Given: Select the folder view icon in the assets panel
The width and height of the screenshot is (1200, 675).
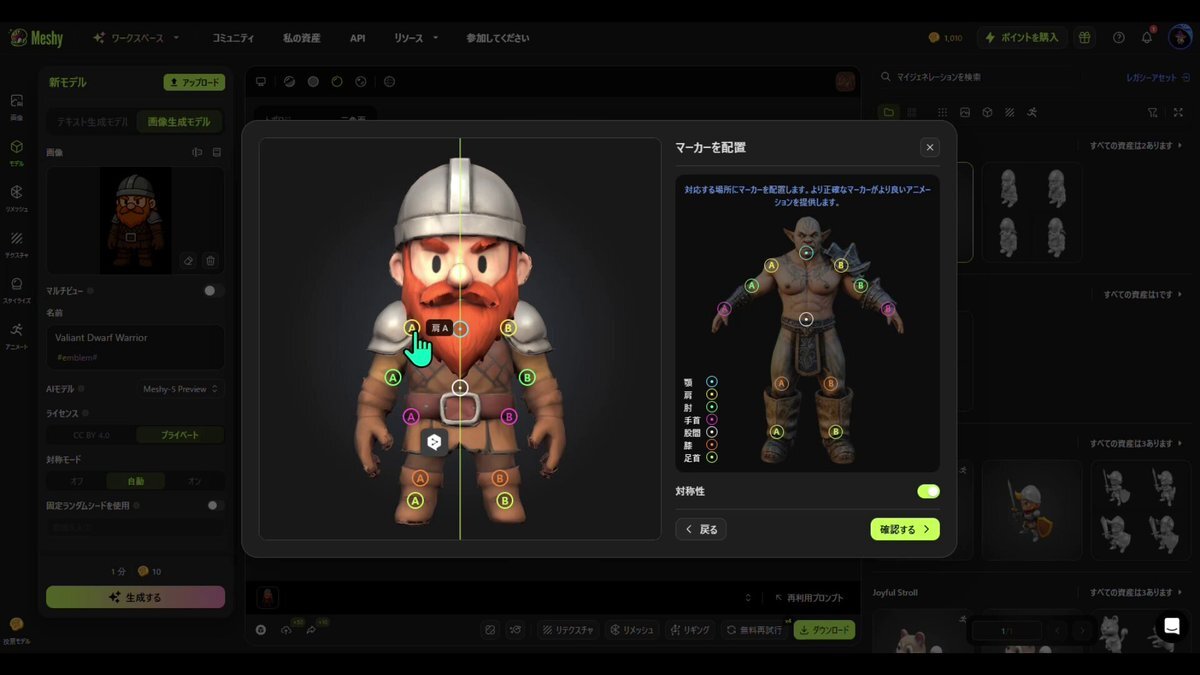Looking at the screenshot, I should coord(888,112).
